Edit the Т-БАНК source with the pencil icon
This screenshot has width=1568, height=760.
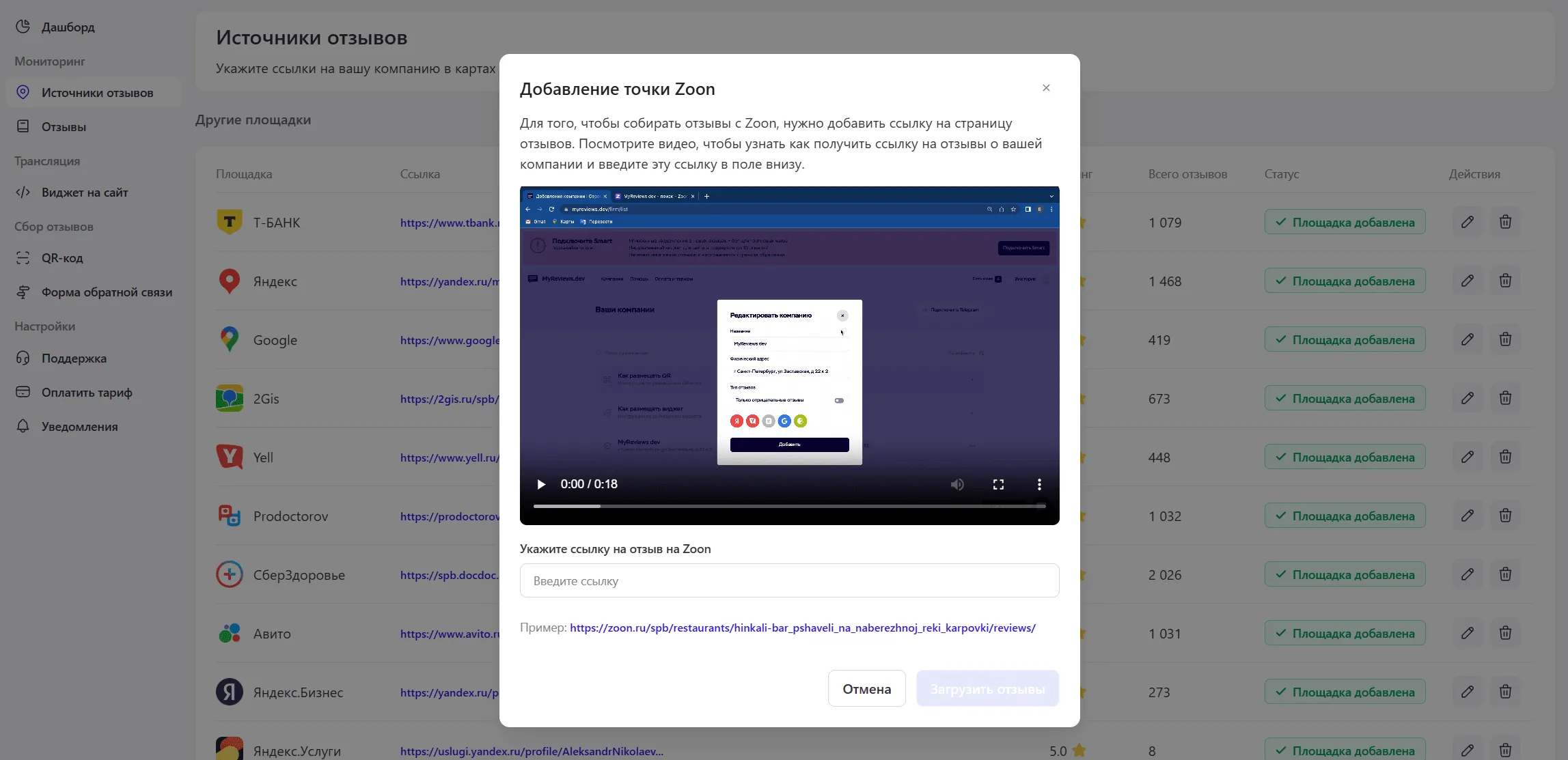(1467, 222)
